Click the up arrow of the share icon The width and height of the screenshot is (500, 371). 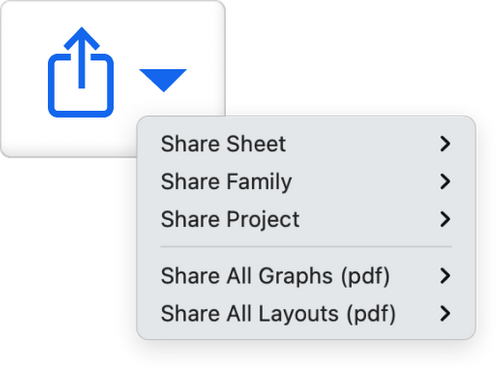pos(82,57)
